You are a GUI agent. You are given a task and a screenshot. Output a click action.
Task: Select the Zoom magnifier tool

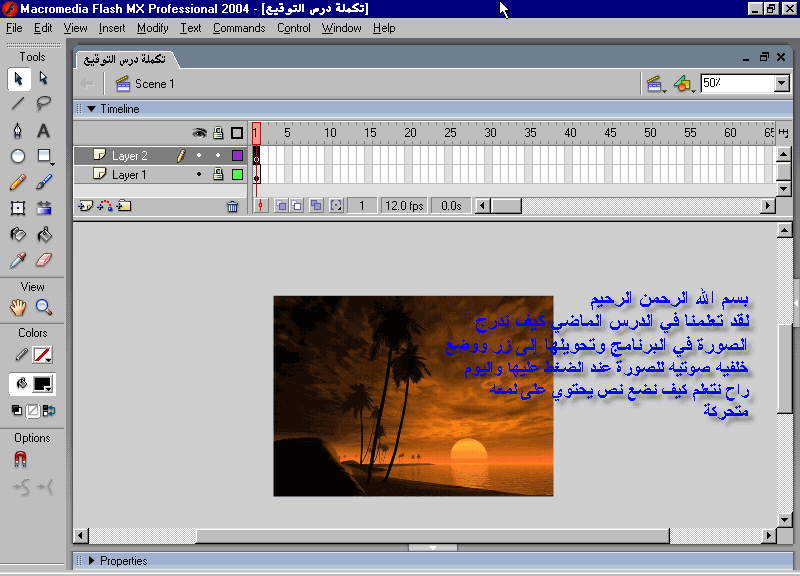pyautogui.click(x=44, y=307)
